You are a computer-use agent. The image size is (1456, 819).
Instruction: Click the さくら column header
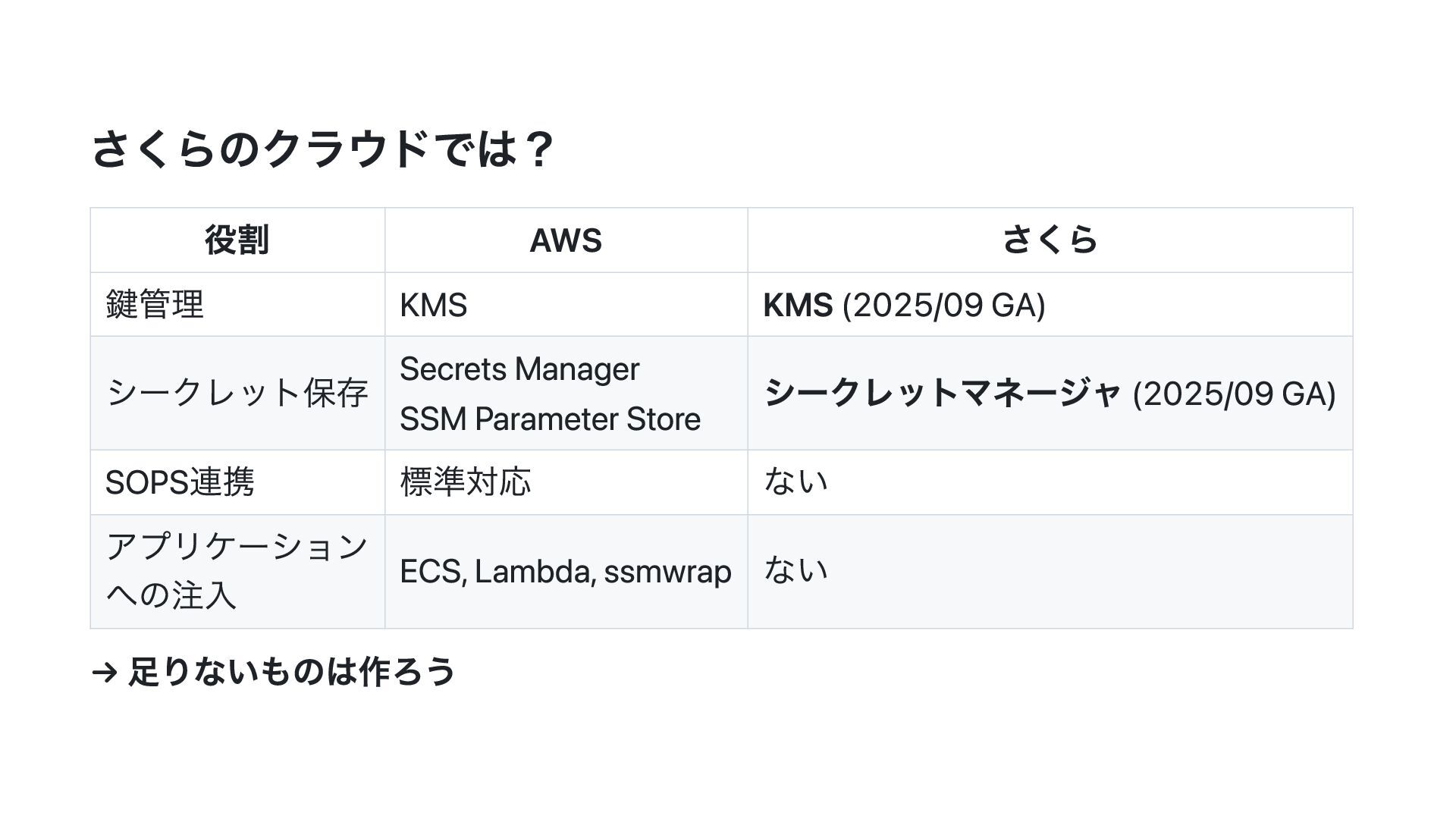coord(1050,240)
